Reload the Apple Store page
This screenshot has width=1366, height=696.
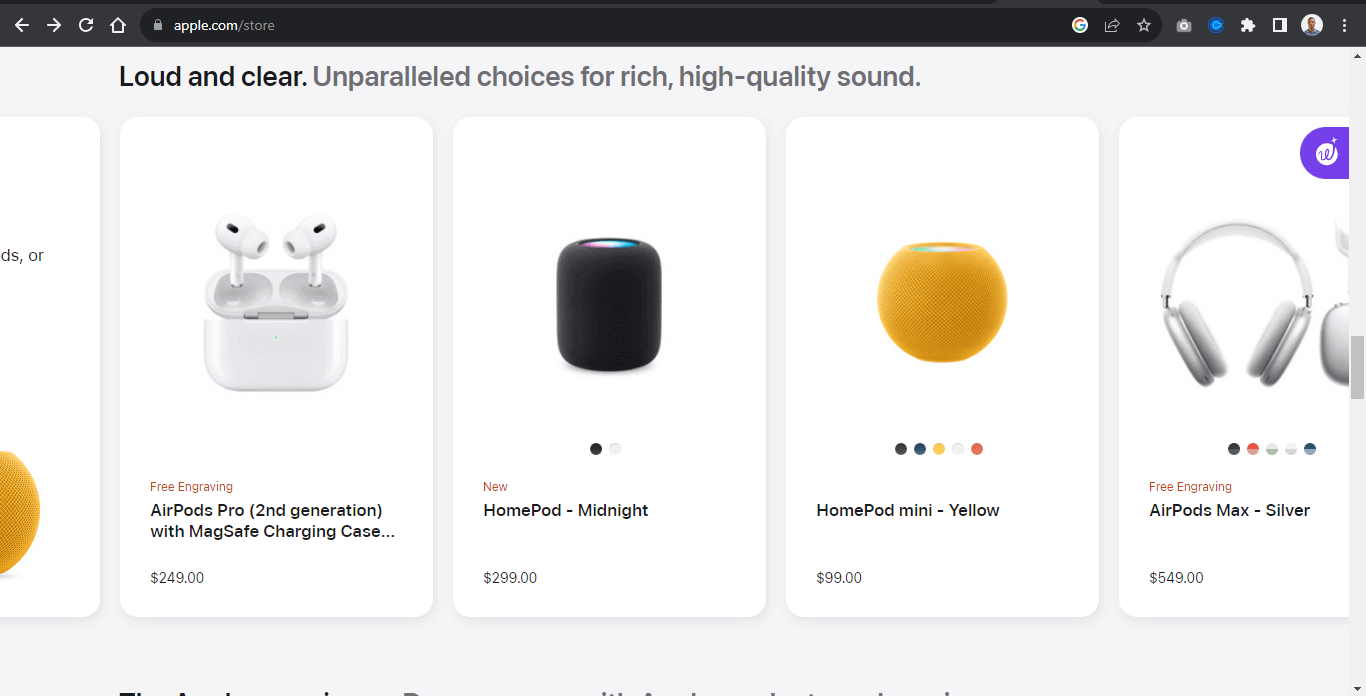86,25
